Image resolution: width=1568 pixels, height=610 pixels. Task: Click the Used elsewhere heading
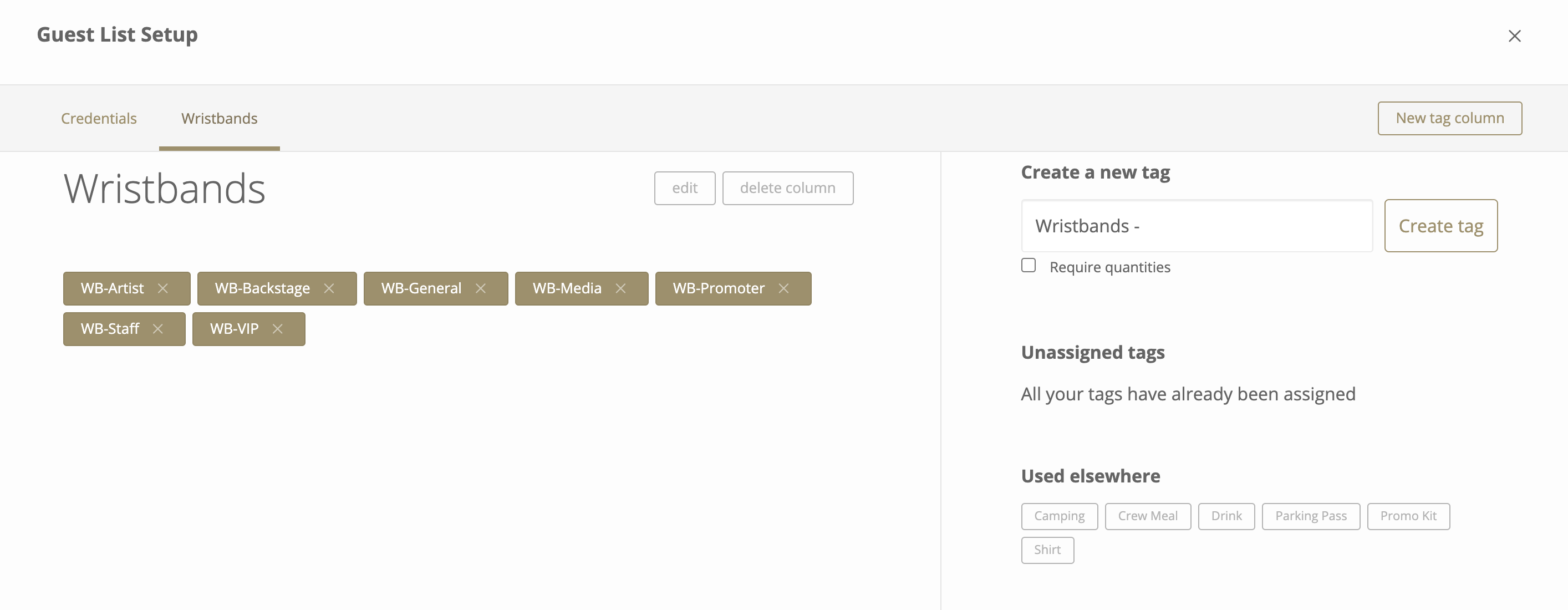(1090, 476)
